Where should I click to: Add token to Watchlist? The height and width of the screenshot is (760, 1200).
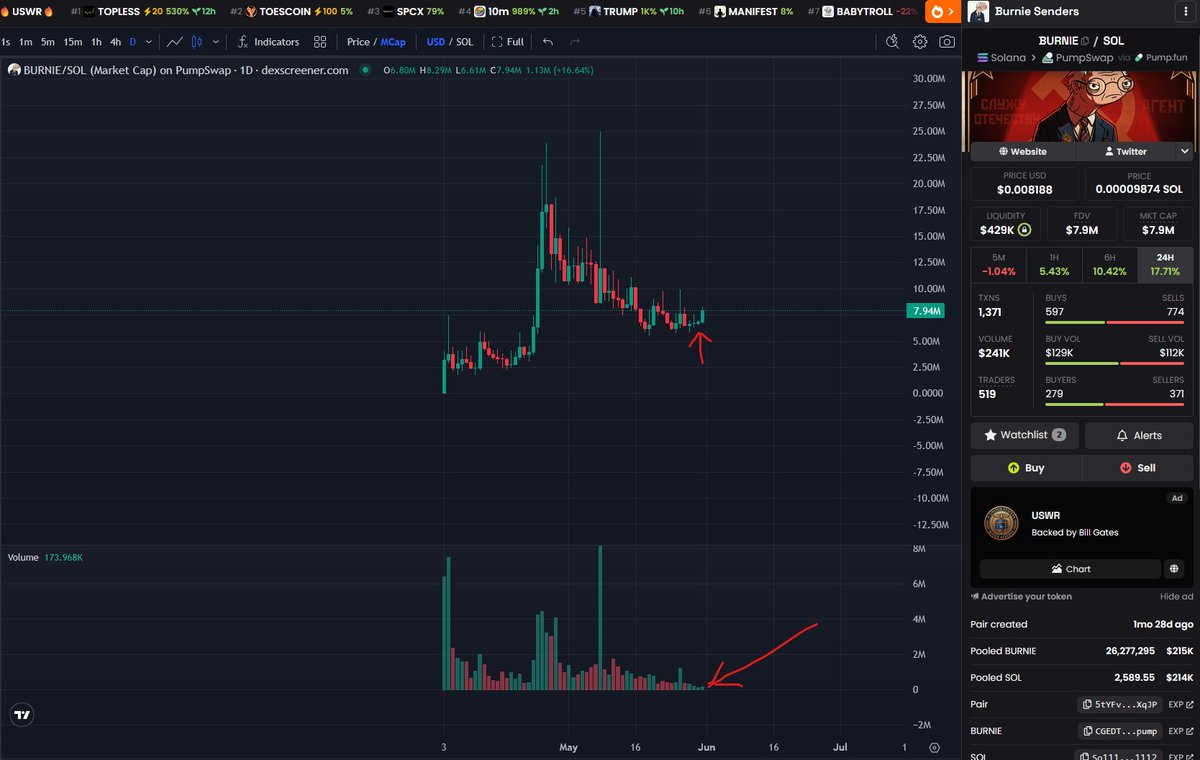(x=1025, y=435)
